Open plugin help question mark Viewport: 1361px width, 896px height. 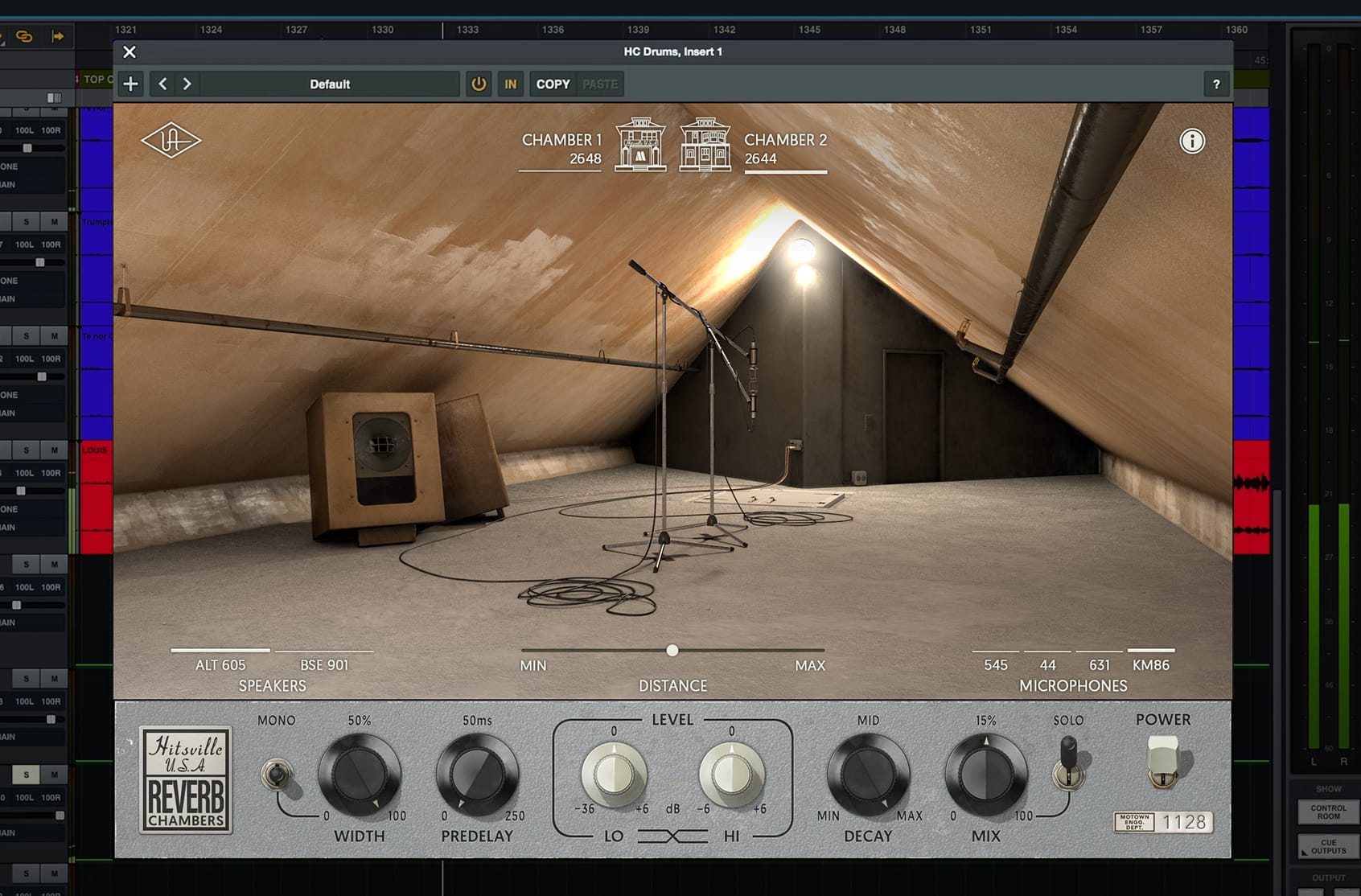[x=1216, y=84]
